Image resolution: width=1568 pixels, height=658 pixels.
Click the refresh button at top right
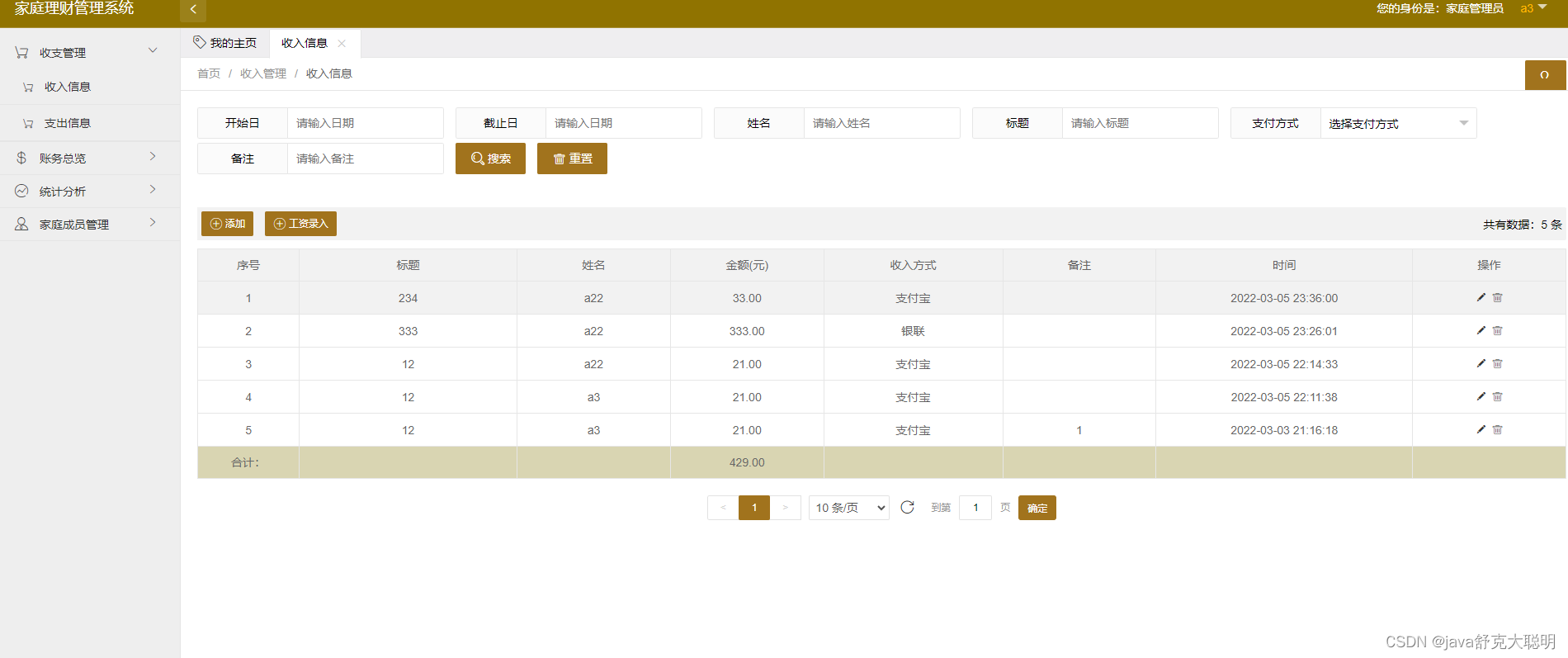tap(1545, 75)
